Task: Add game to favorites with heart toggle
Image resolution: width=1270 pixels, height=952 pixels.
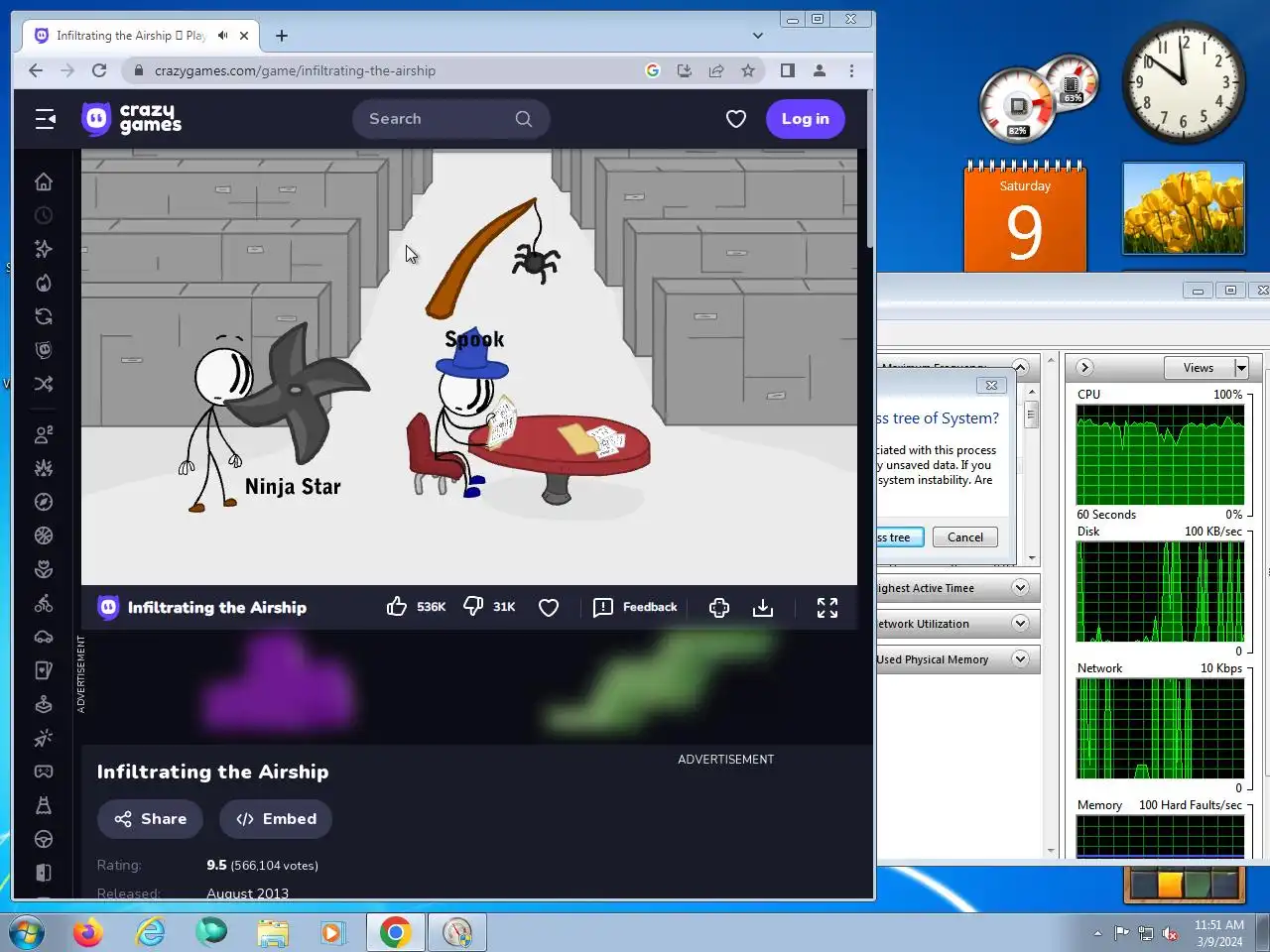Action: (x=549, y=608)
